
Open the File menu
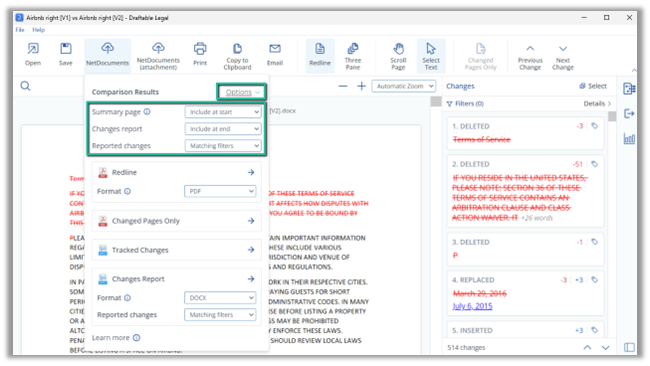pyautogui.click(x=20, y=30)
